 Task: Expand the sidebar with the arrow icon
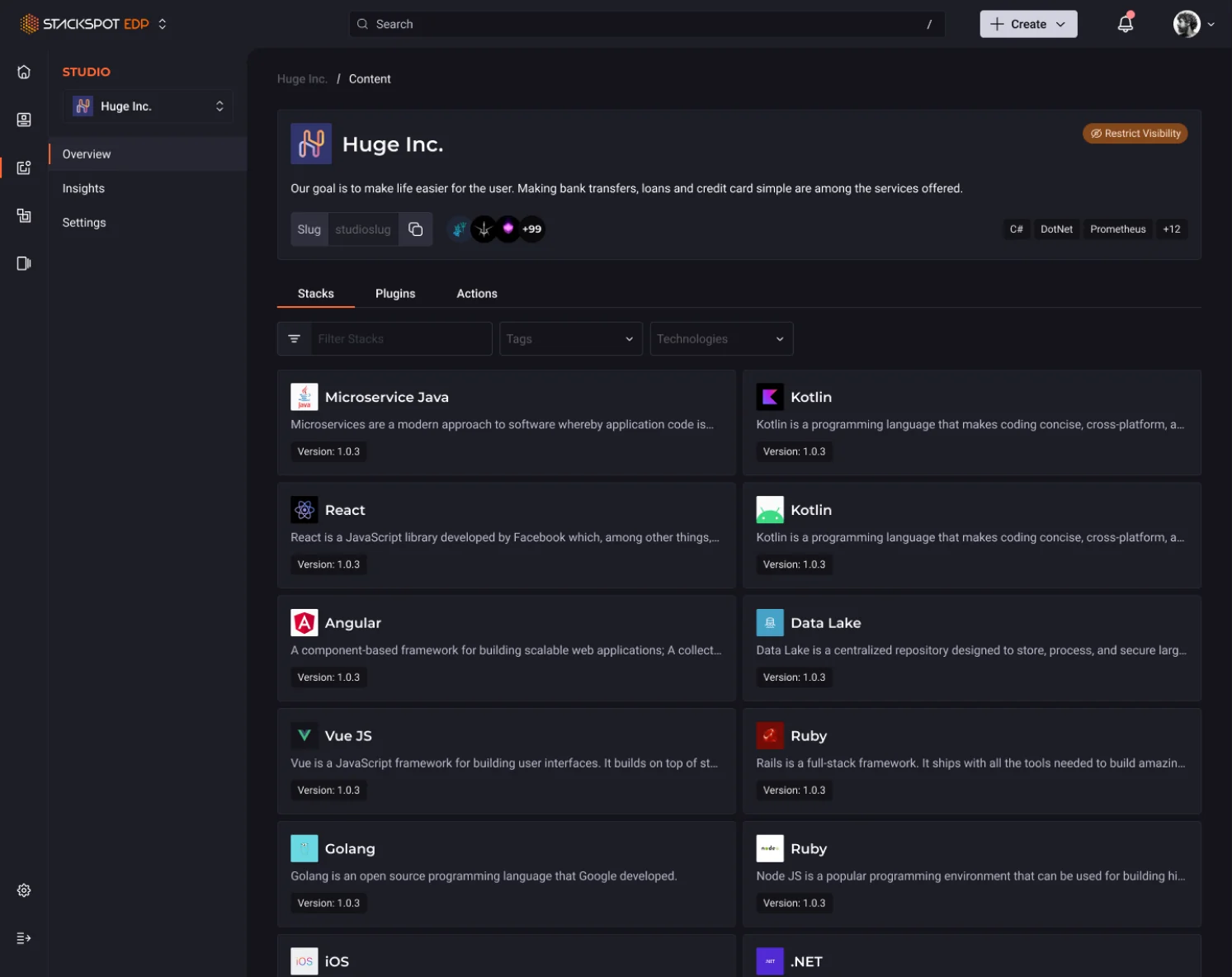tap(24, 938)
